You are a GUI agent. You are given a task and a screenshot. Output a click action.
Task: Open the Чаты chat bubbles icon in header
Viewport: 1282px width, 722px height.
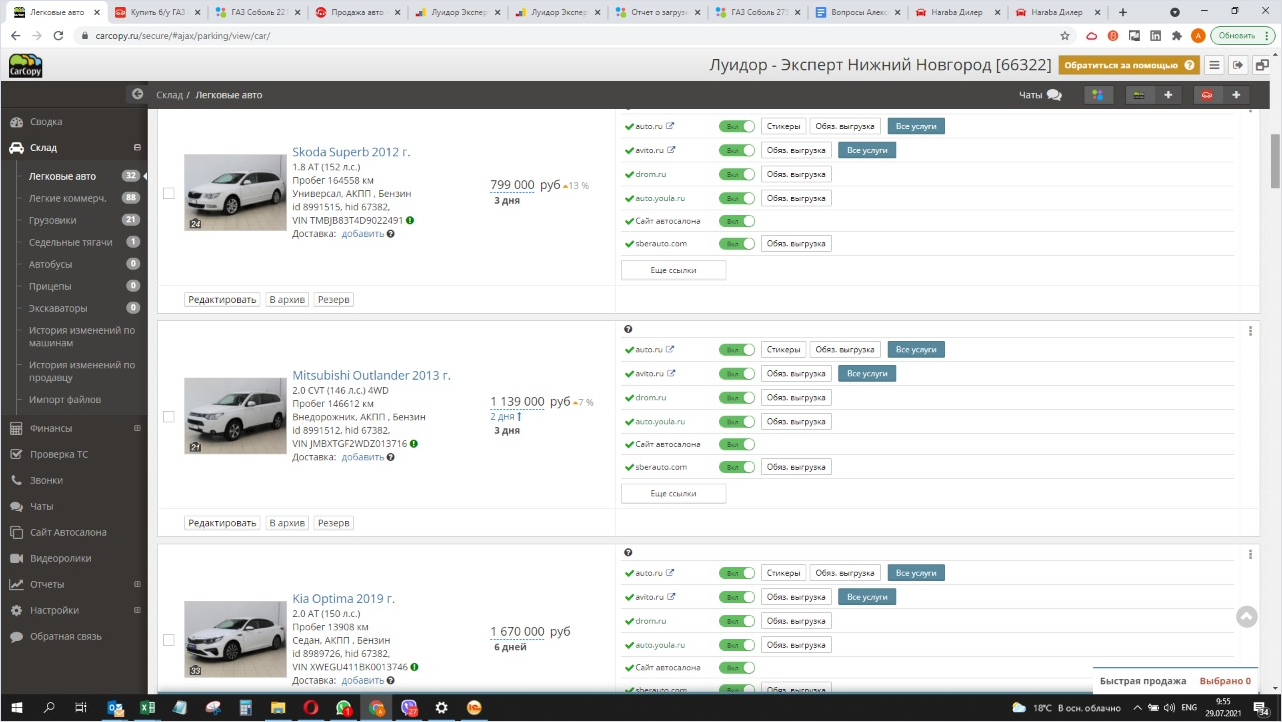(1054, 95)
